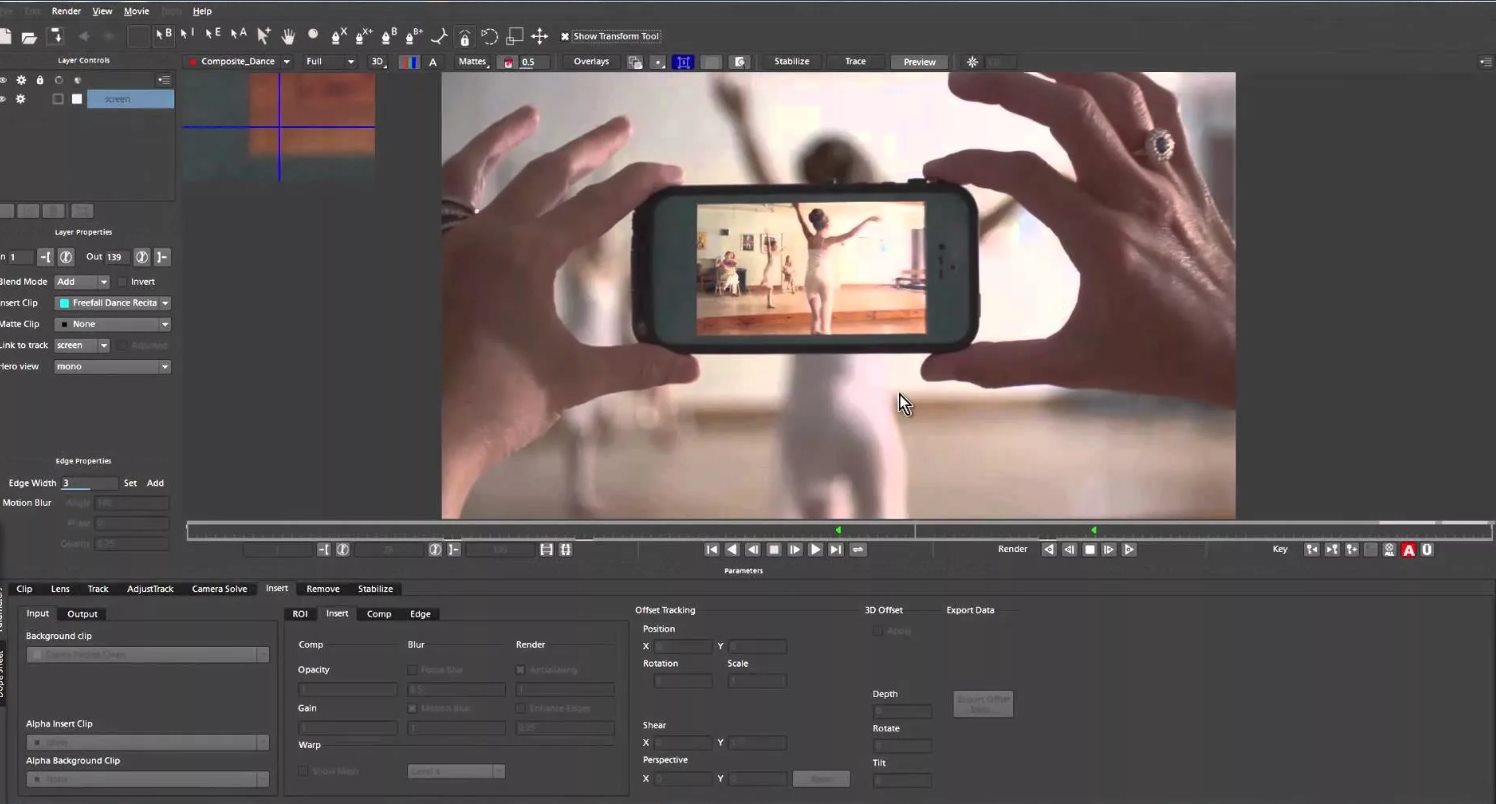Toggle the Show Transform Tool checkbox

coord(565,37)
